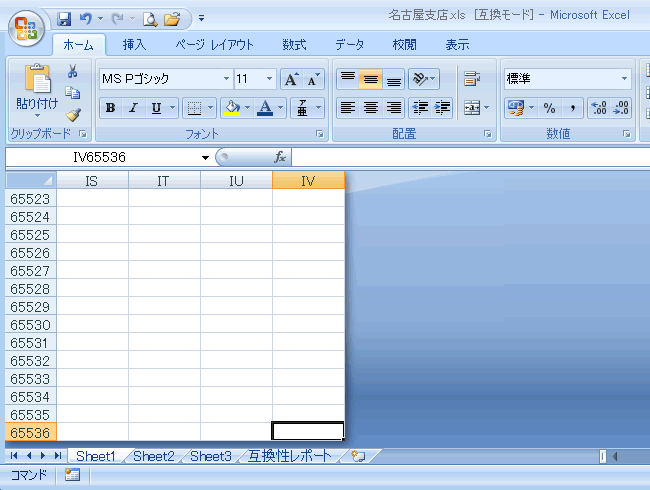Switch to the 挿入 tab
The height and width of the screenshot is (490, 650).
[134, 45]
